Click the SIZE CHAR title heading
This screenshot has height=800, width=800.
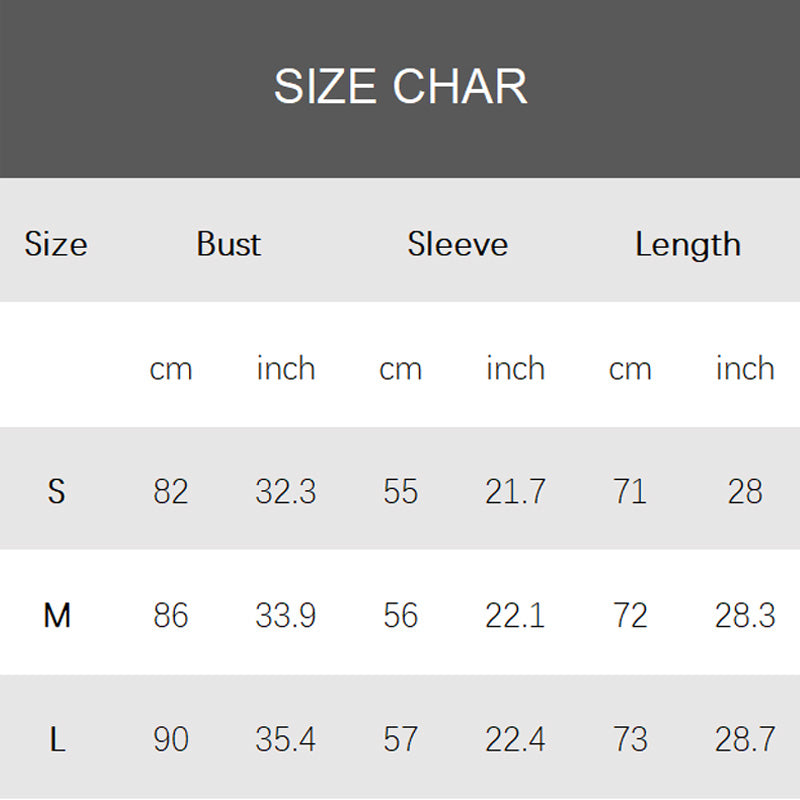400,87
